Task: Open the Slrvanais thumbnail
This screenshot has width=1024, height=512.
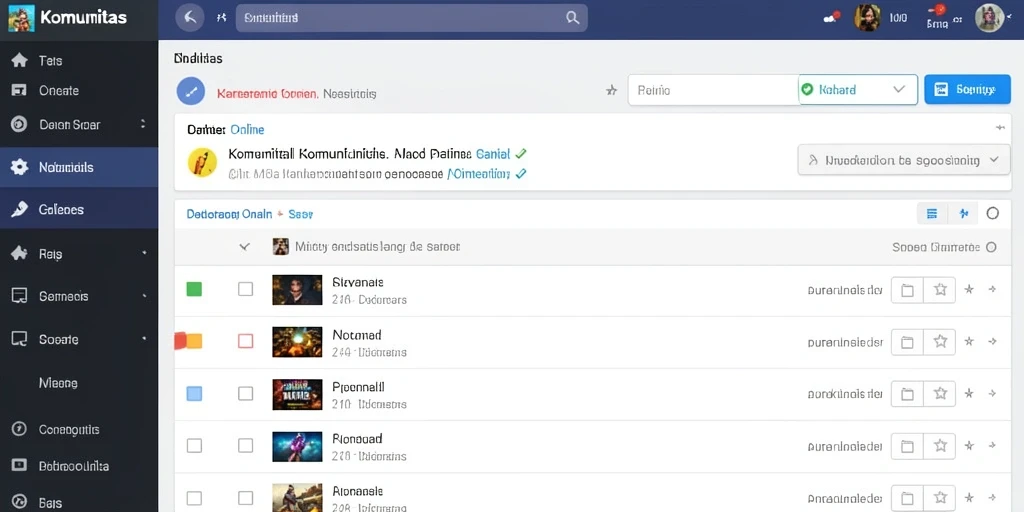Action: pos(297,290)
